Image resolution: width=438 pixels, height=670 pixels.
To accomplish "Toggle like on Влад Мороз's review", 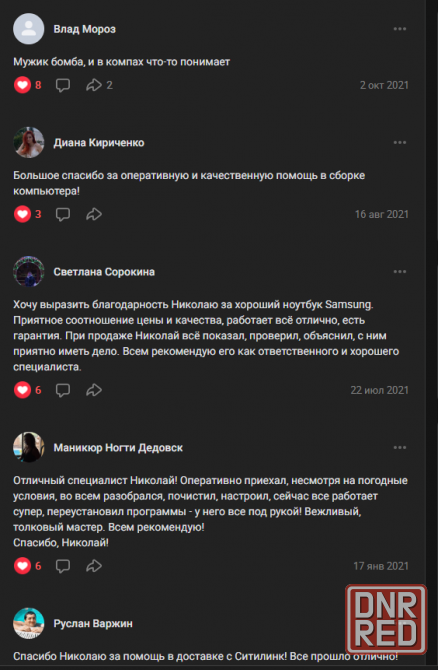I will 22,85.
